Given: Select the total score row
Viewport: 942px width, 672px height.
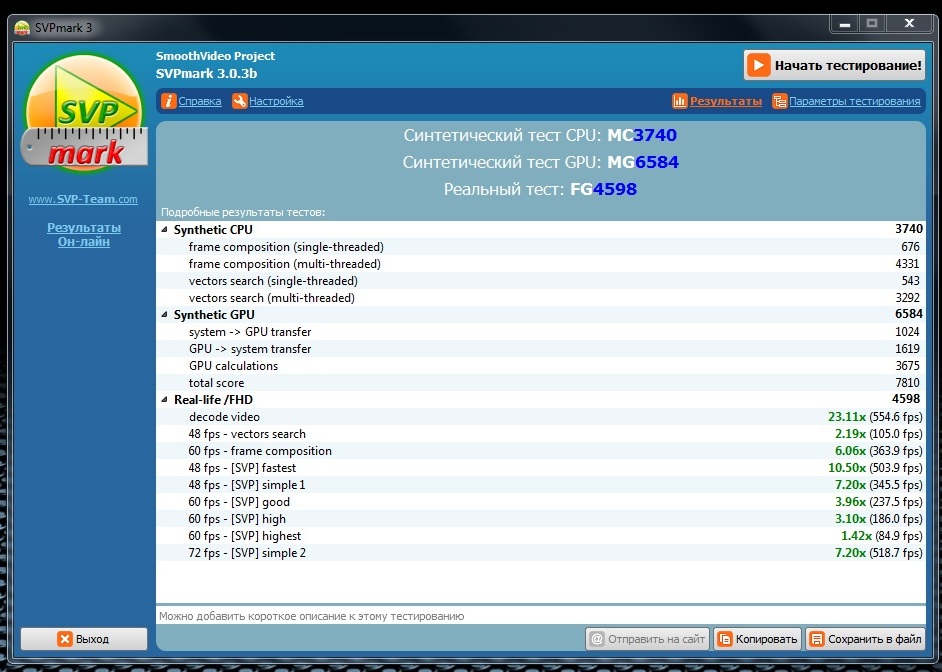Looking at the screenshot, I should coord(541,383).
